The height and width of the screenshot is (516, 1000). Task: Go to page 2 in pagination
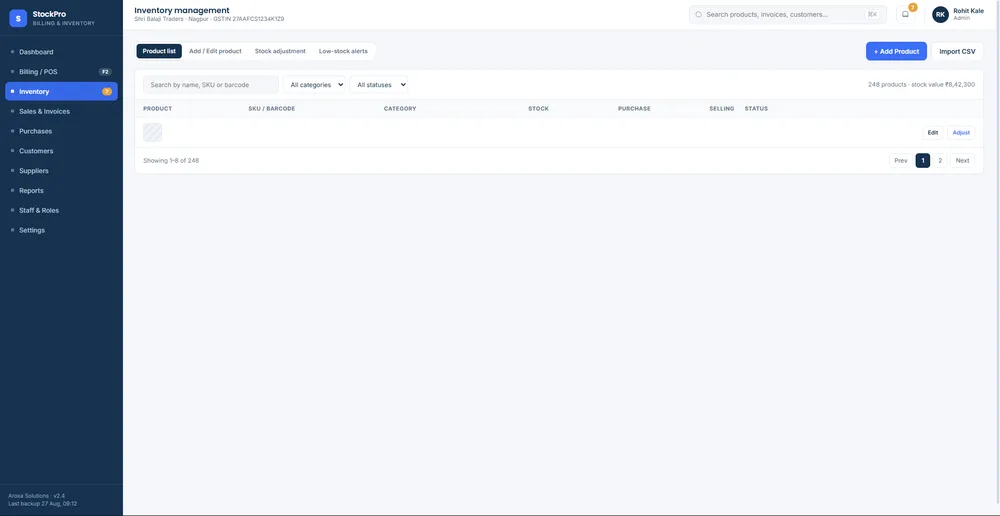click(x=940, y=161)
